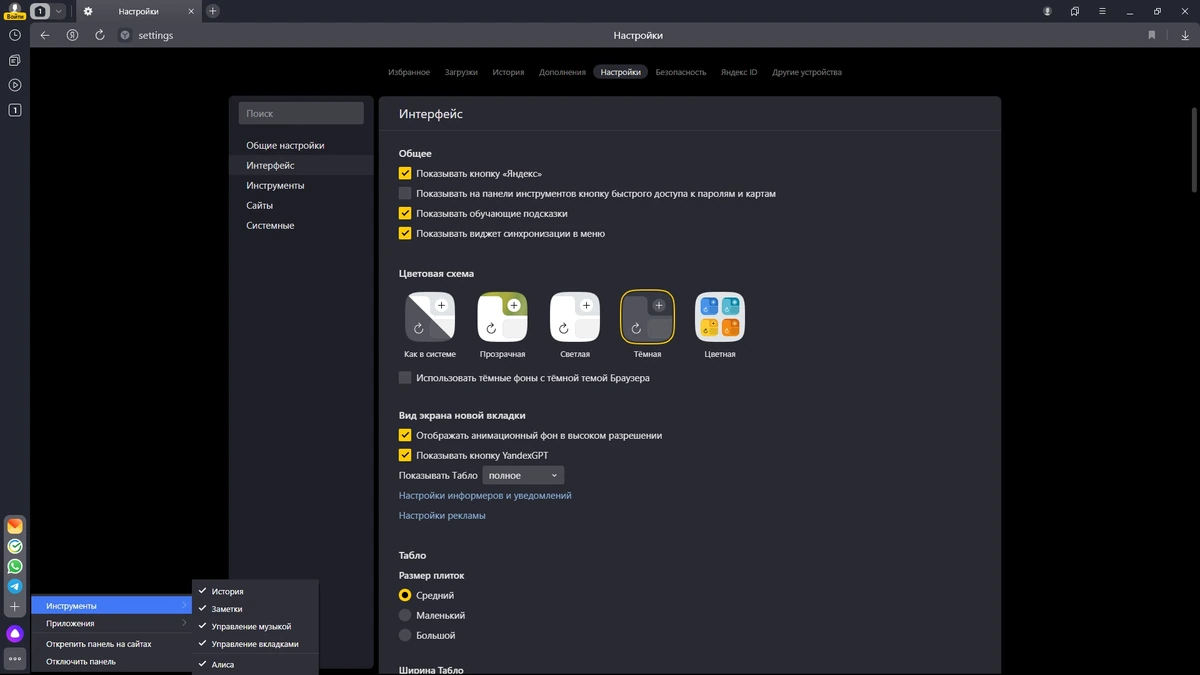Open the Telegram app in sidebar

15,586
